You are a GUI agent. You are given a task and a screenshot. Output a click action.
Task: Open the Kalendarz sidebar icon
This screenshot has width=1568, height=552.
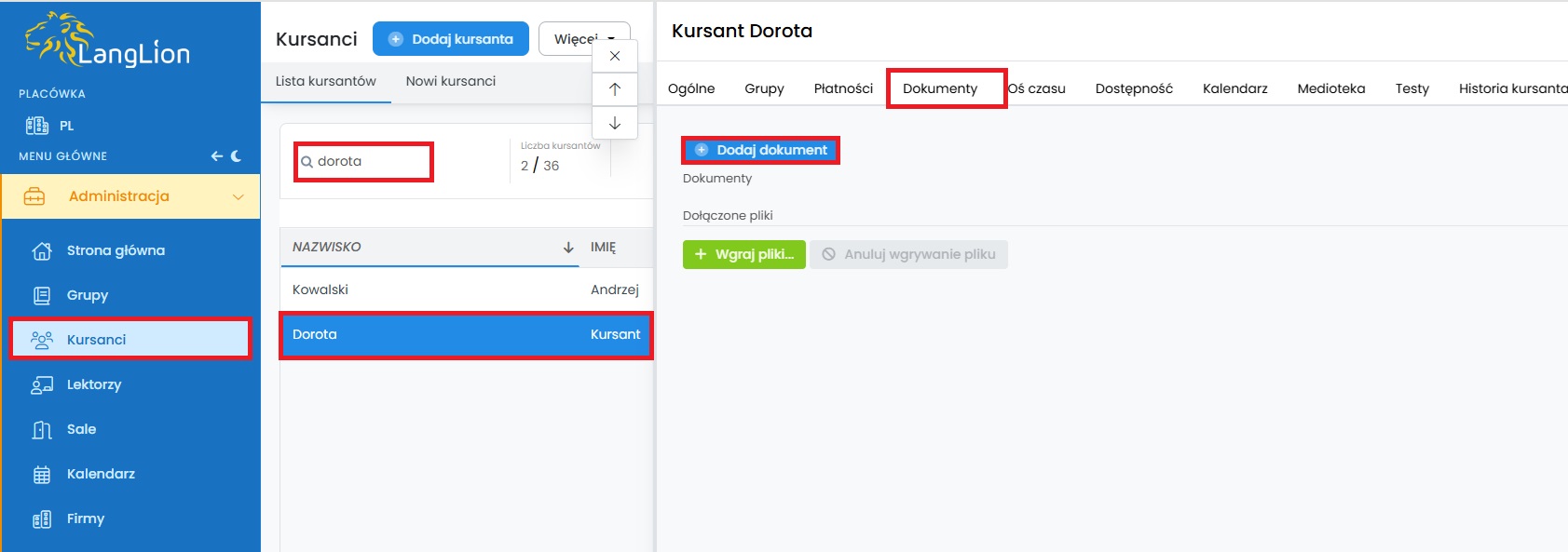click(42, 474)
